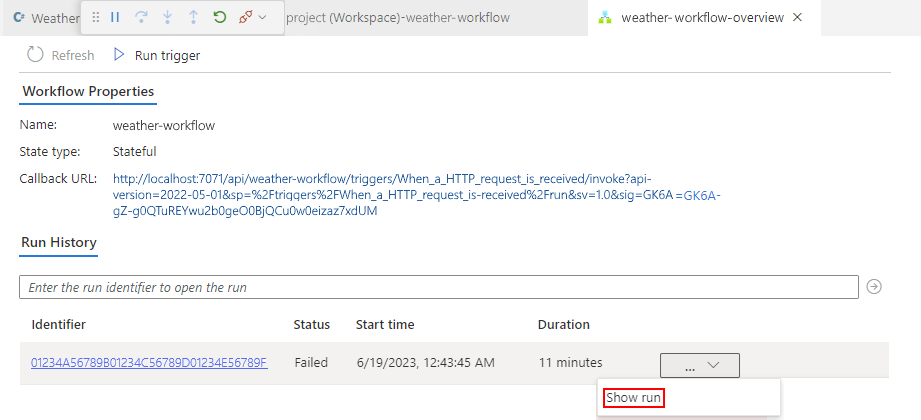Click the Run trigger button label

pyautogui.click(x=167, y=55)
